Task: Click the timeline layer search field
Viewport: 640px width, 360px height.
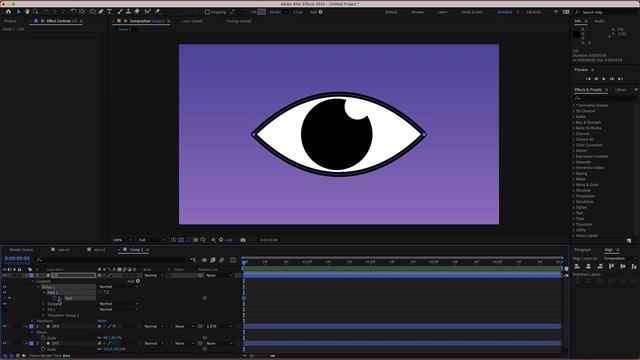Action: click(x=110, y=260)
